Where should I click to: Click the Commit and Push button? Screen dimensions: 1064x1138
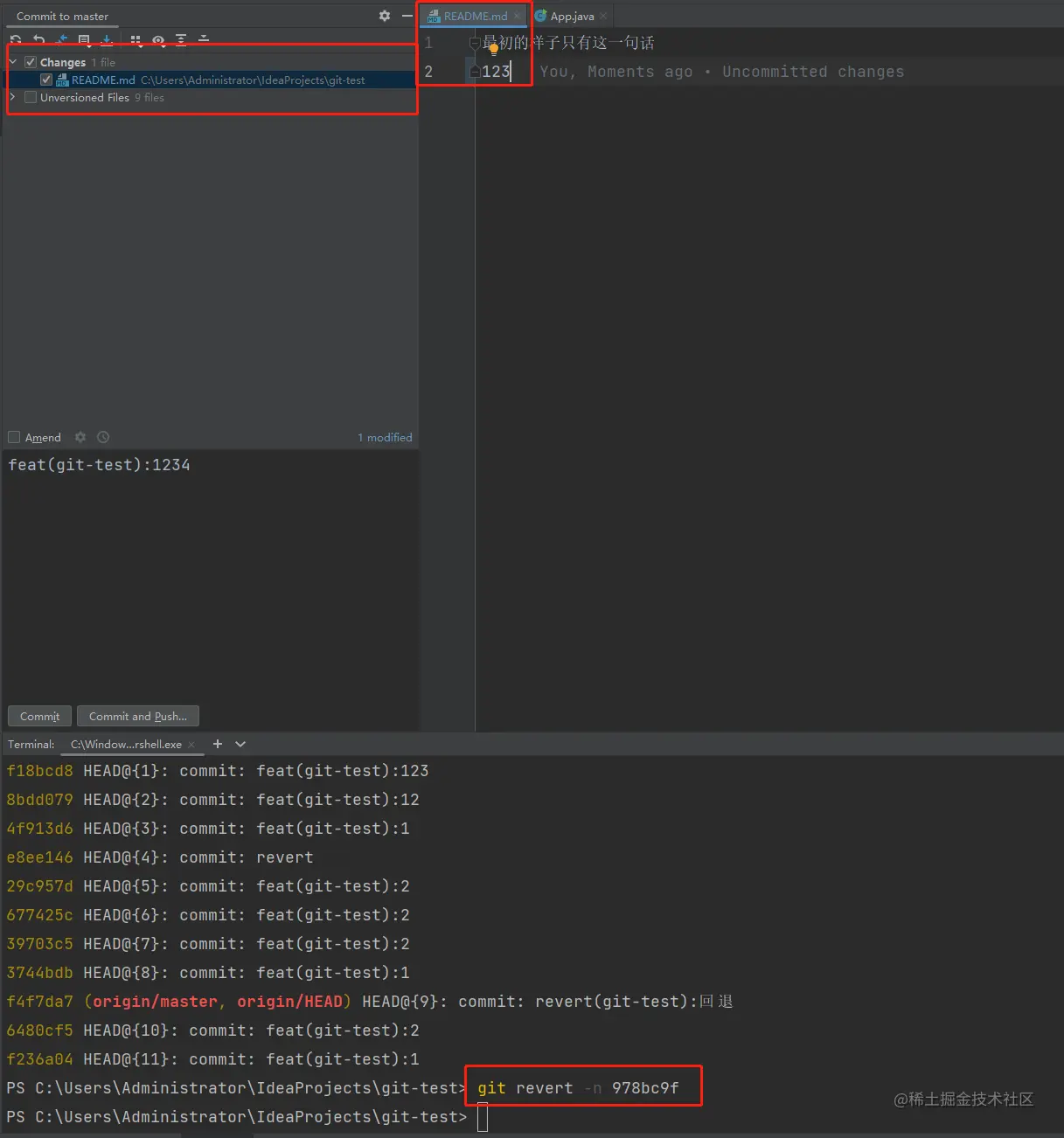(138, 716)
